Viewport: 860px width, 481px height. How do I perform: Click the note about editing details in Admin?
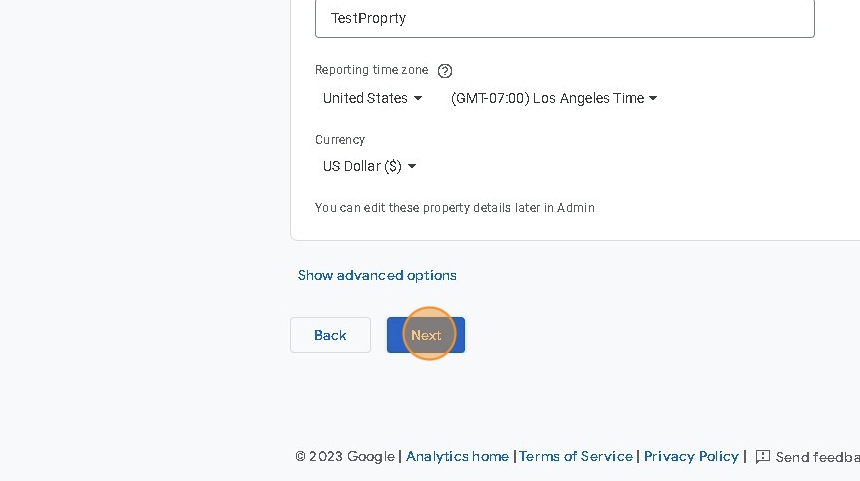coord(455,208)
